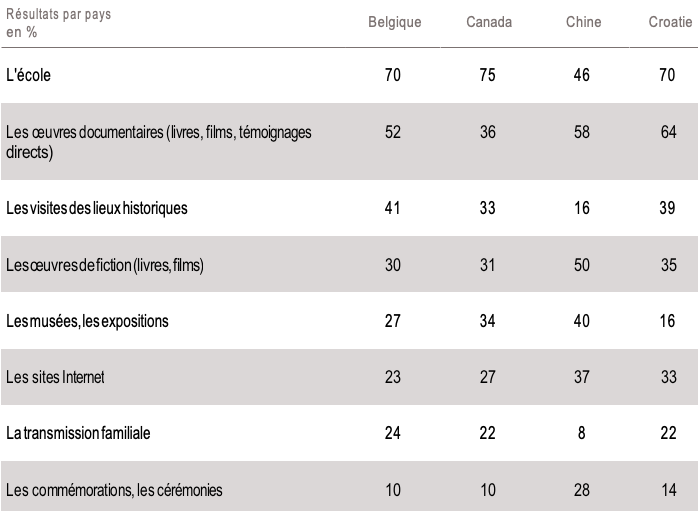Click the œuvres de fiction row label

(105, 265)
